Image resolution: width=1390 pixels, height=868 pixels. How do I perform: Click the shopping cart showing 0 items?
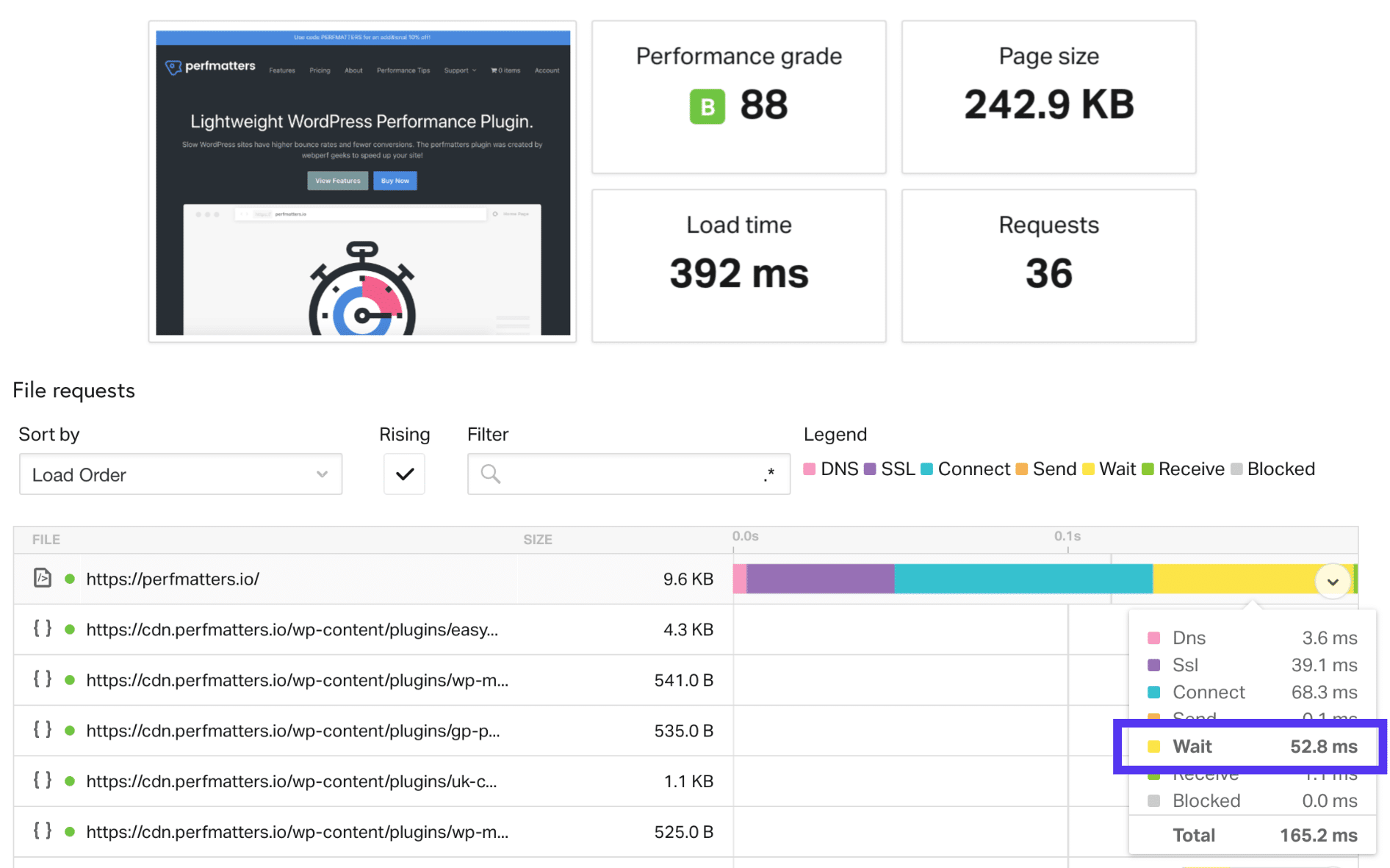click(x=505, y=70)
